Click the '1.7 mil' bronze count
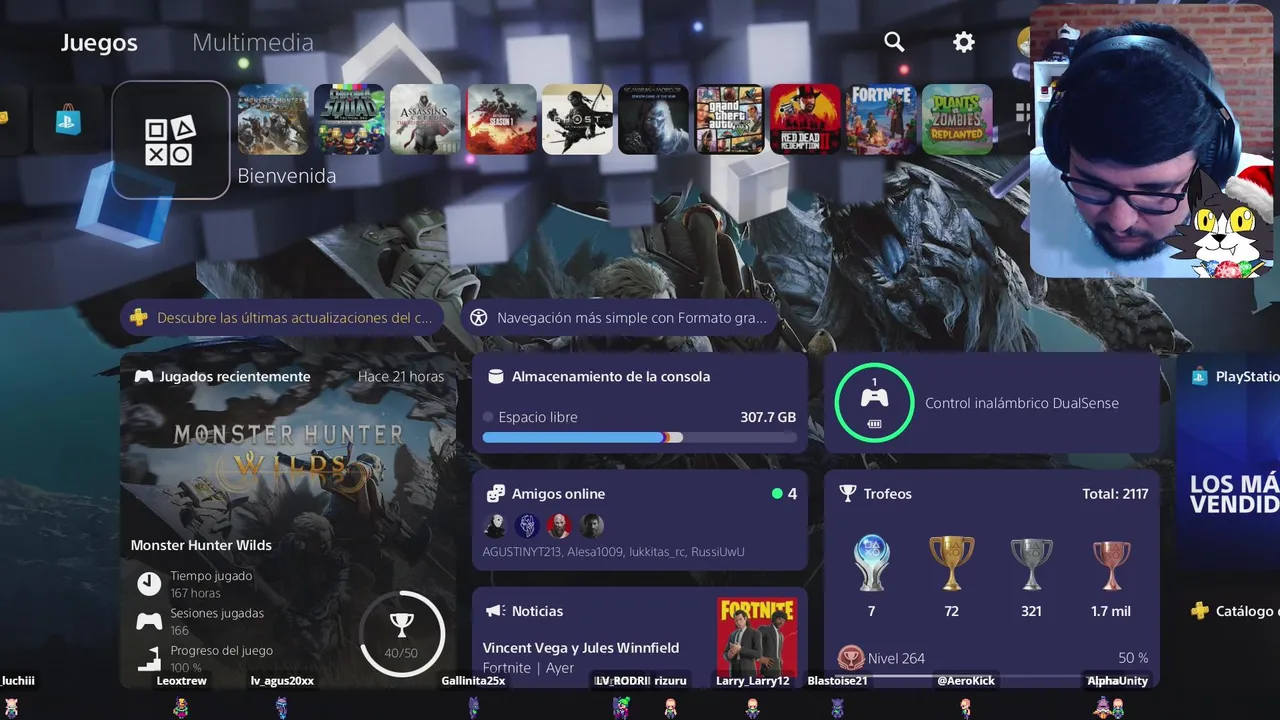Viewport: 1280px width, 720px height. 1112,611
